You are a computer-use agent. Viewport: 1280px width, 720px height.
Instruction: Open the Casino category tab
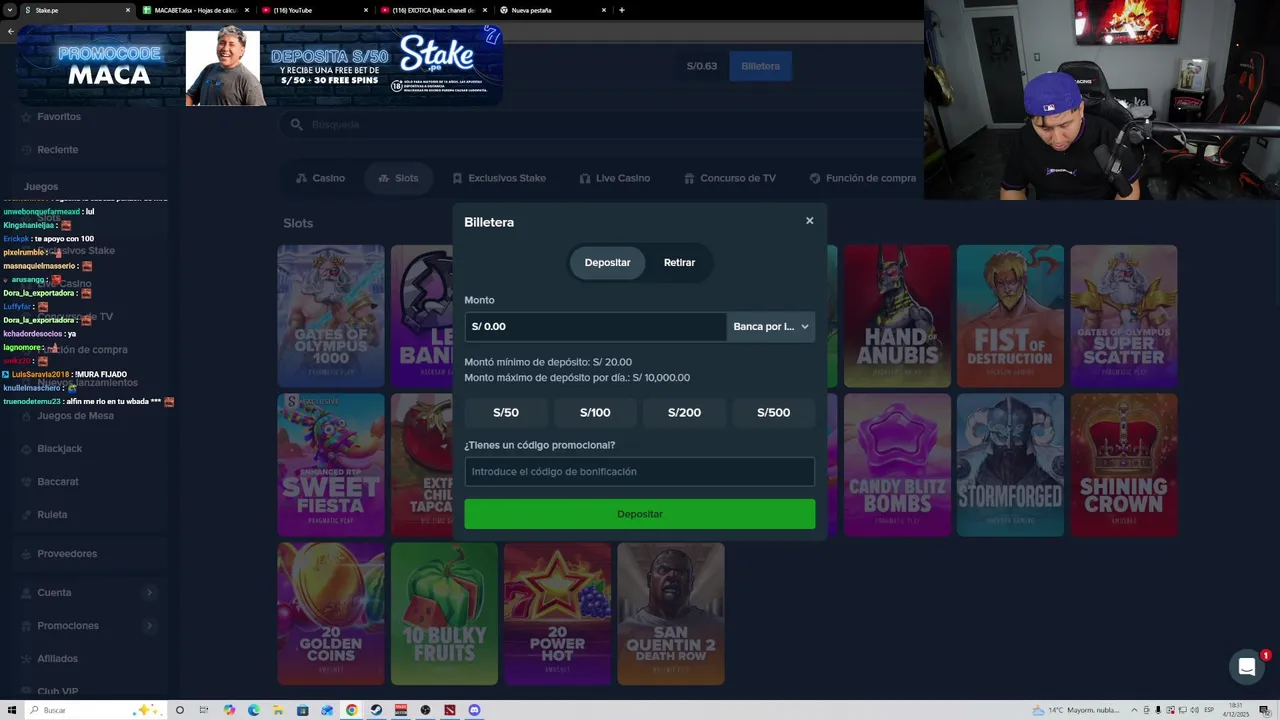click(x=320, y=178)
